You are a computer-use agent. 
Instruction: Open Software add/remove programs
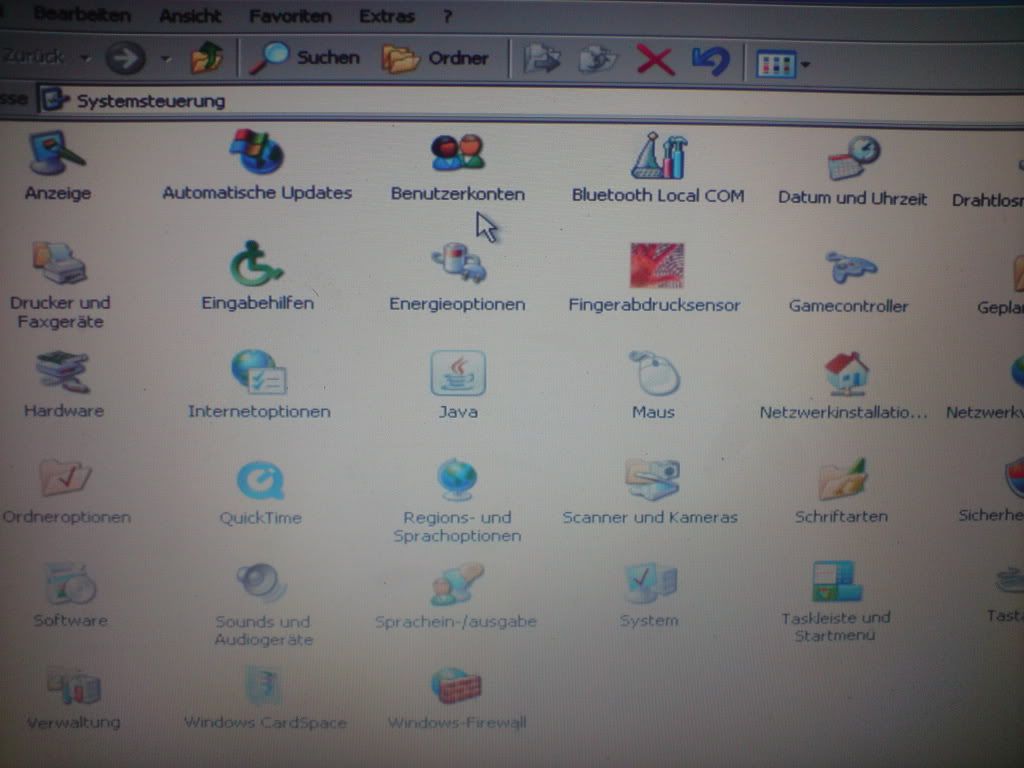(x=70, y=595)
